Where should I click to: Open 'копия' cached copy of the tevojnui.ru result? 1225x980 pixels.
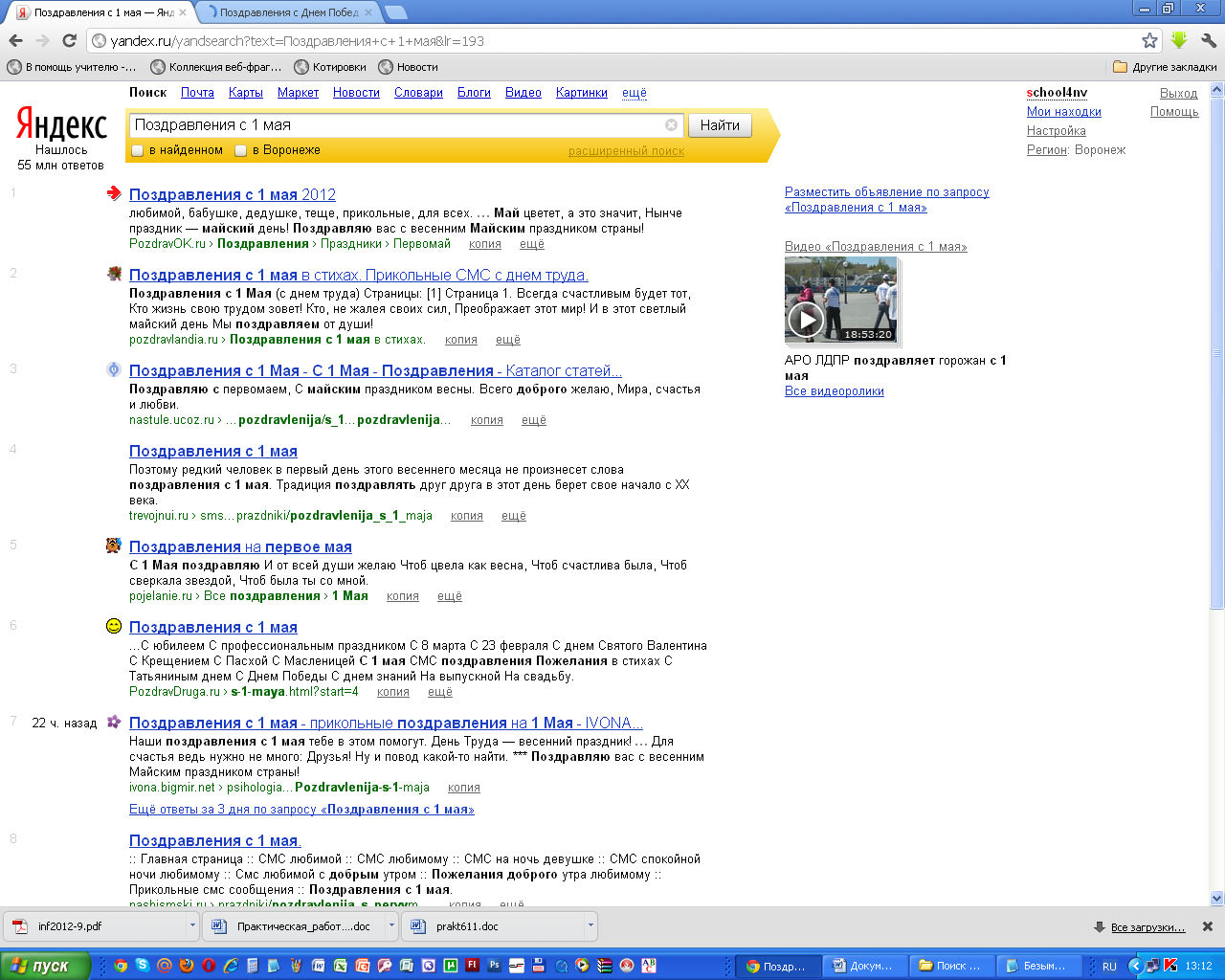coord(467,516)
